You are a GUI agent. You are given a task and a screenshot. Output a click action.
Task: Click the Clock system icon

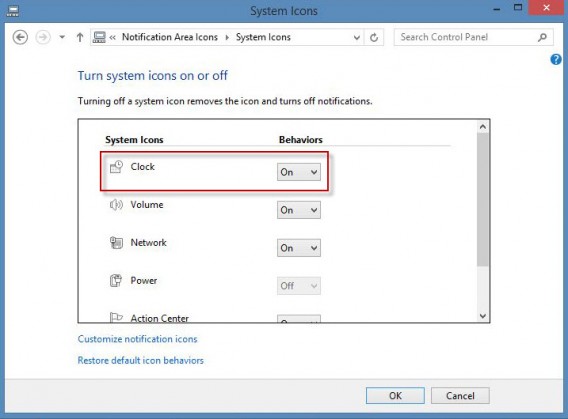pyautogui.click(x=116, y=167)
